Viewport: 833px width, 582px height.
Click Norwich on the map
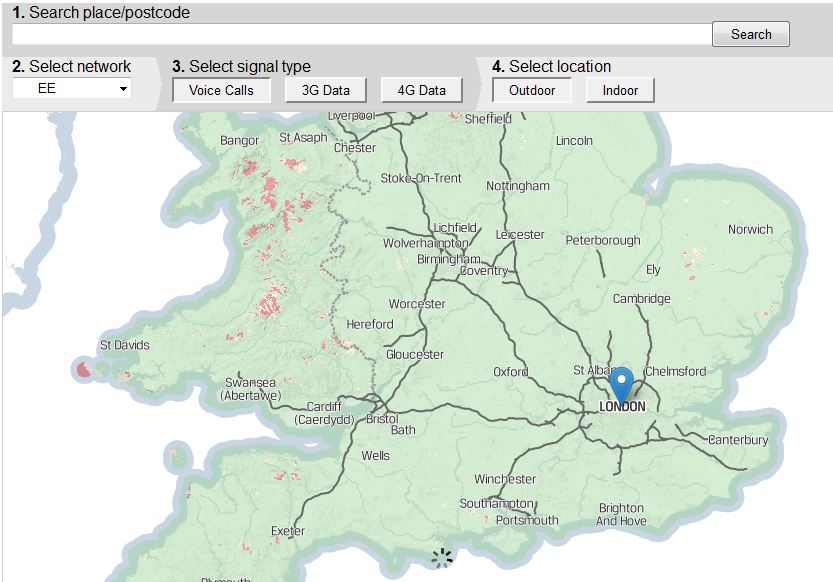(x=750, y=229)
